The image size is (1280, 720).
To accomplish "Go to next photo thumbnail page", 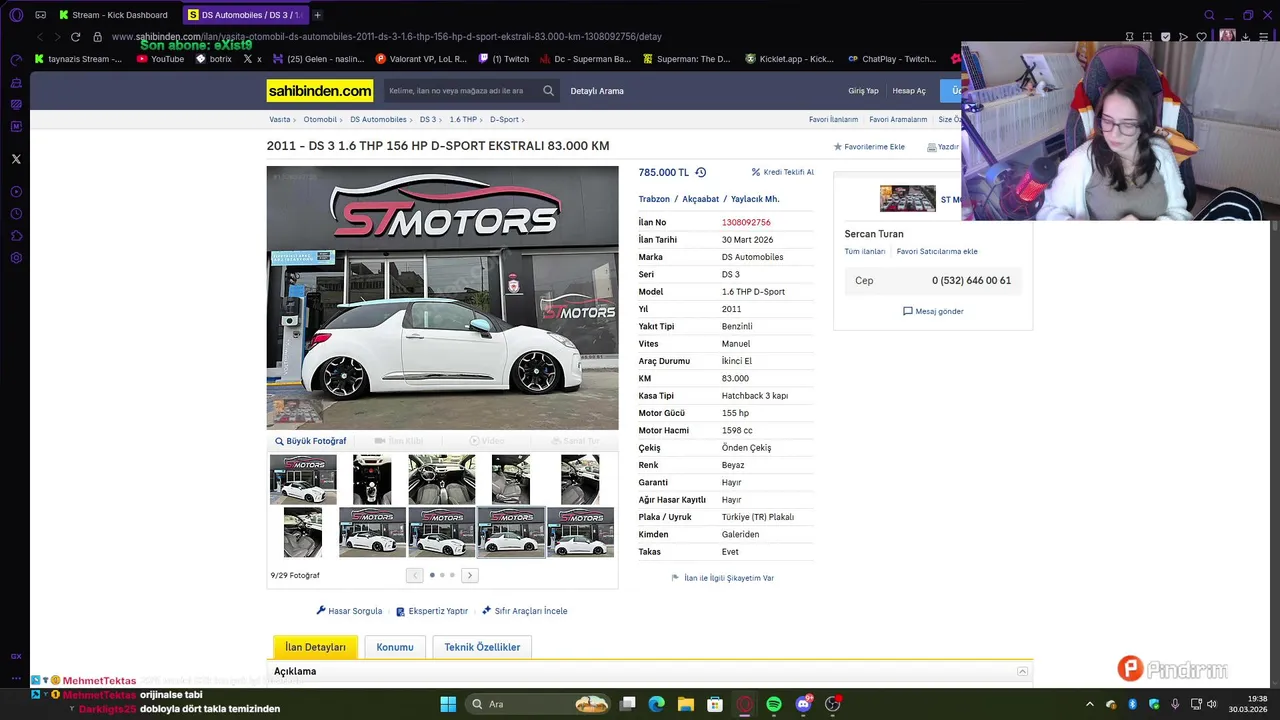I will [x=469, y=575].
